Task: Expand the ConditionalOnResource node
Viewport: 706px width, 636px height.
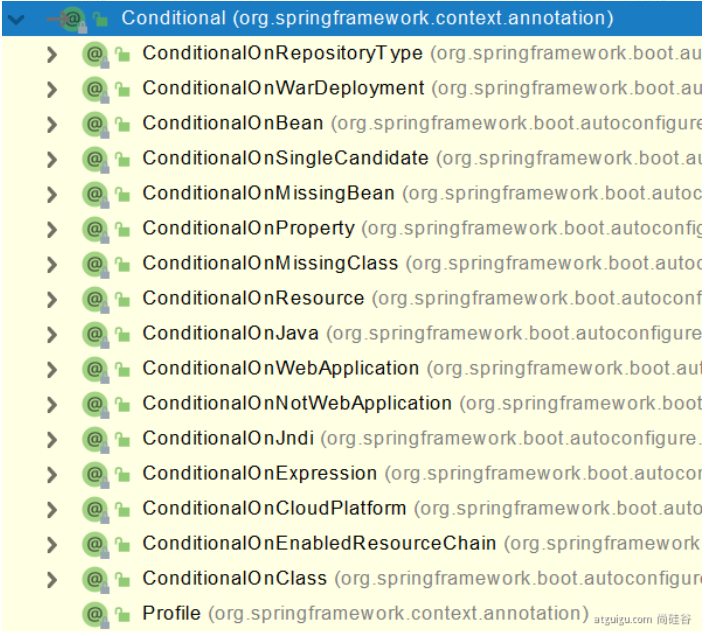Action: (x=52, y=300)
